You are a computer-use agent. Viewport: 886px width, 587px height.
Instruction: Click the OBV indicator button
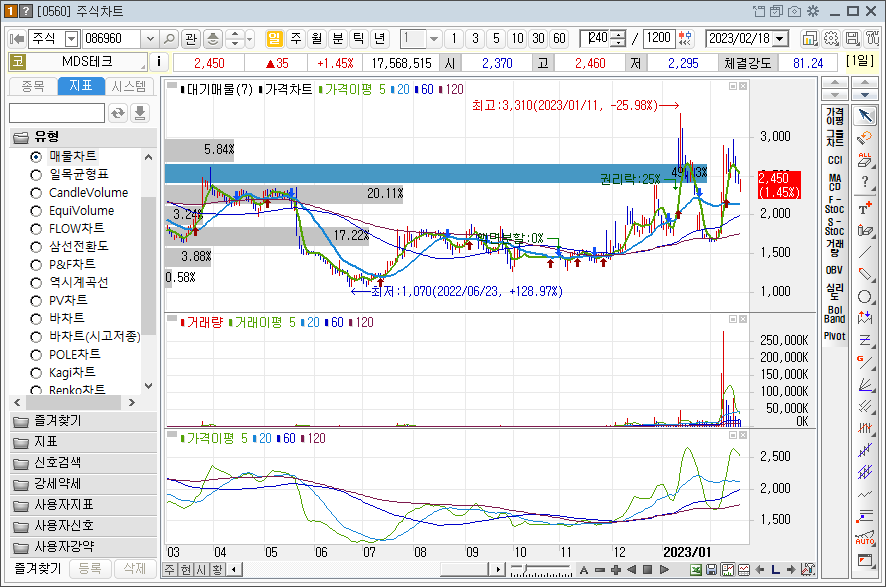pos(835,270)
